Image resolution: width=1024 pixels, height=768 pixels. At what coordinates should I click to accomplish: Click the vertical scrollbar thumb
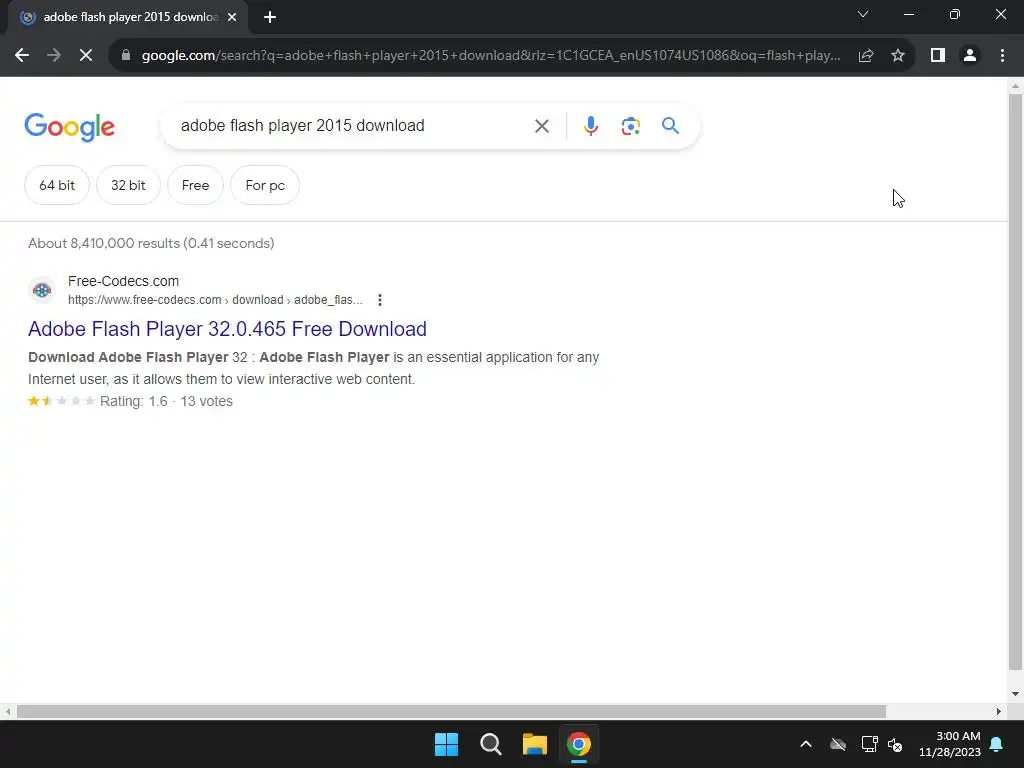point(1016,382)
